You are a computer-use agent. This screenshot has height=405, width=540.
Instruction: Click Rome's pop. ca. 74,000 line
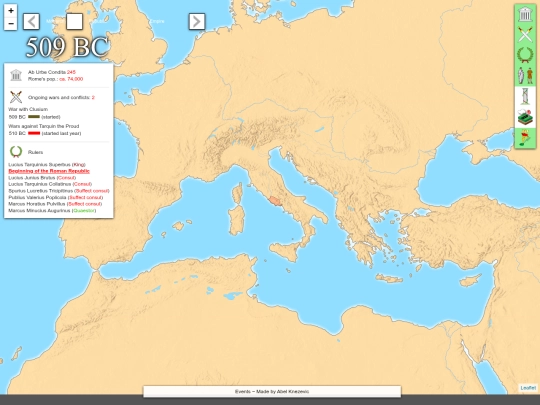click(55, 79)
